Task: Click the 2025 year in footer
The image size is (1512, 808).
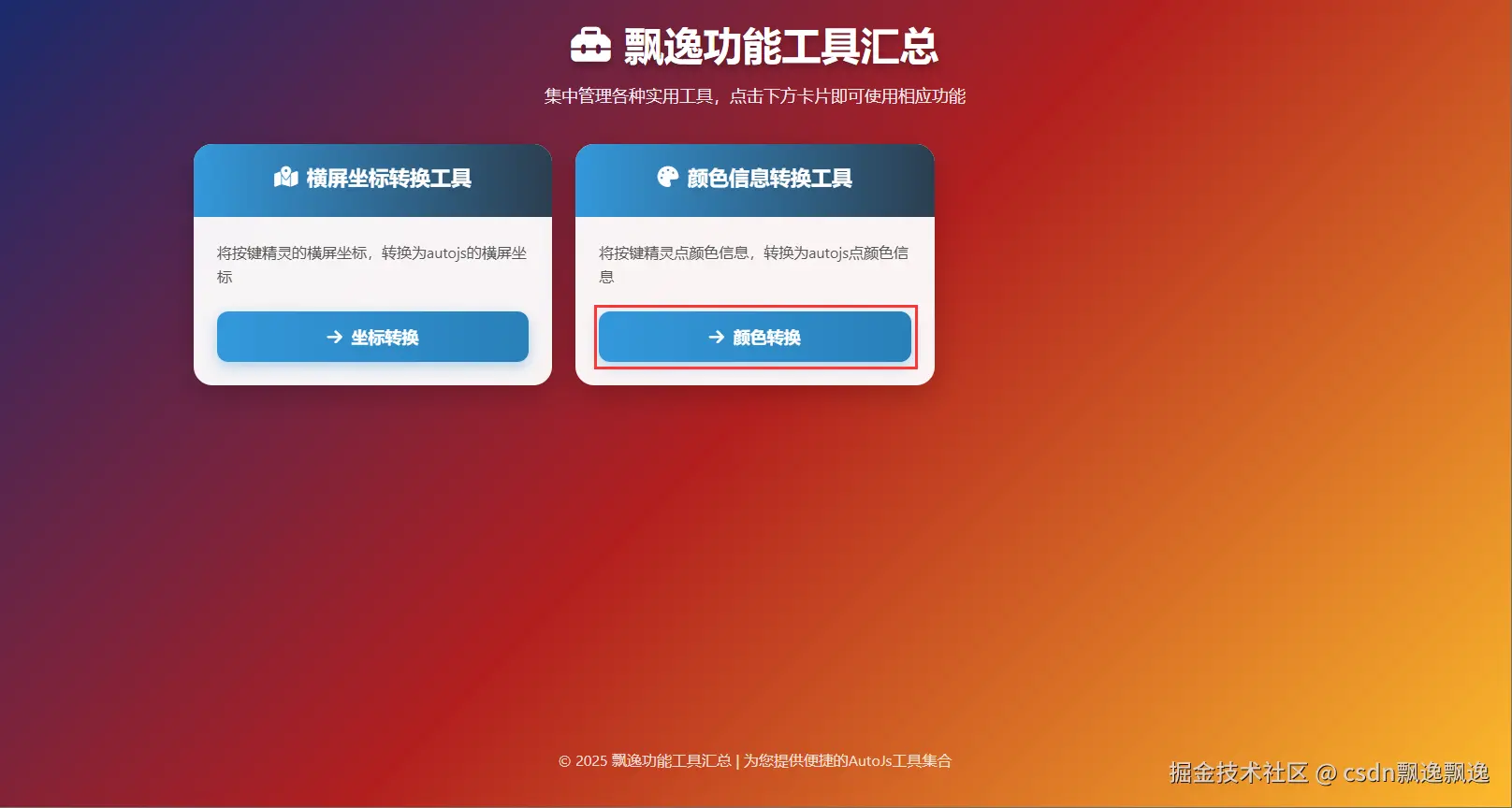Action: click(x=591, y=761)
